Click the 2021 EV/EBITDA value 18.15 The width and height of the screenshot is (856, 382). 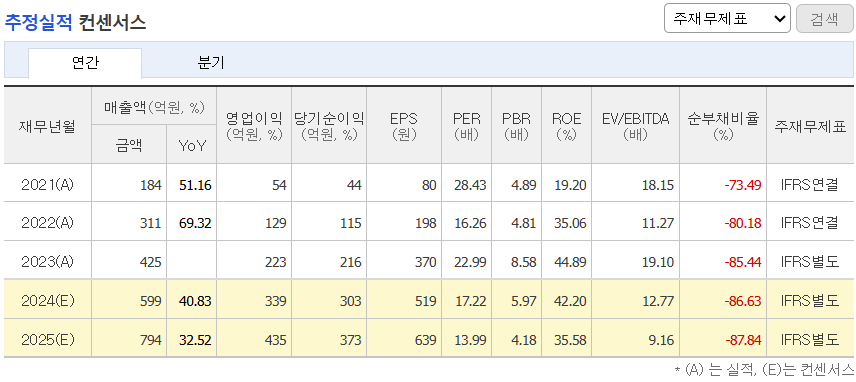(x=658, y=186)
